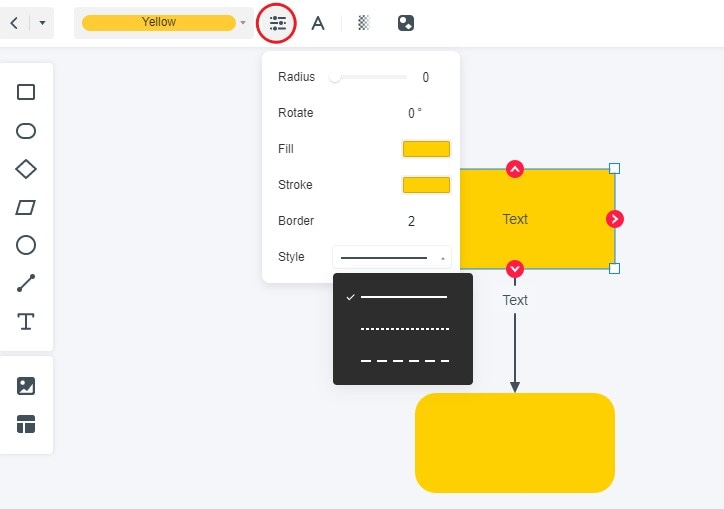
Task: Choose the dashed line style option
Action: pos(404,361)
